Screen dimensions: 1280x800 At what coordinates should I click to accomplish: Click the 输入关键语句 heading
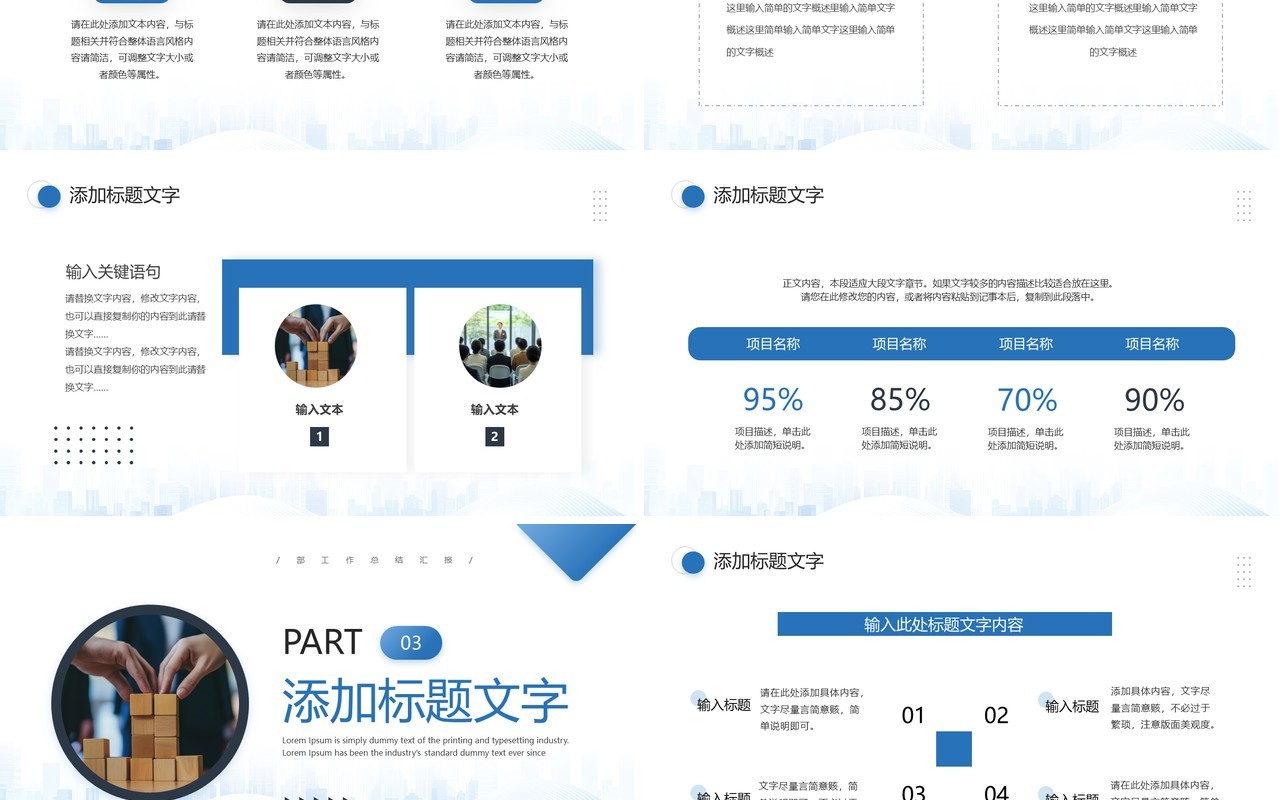pos(113,272)
